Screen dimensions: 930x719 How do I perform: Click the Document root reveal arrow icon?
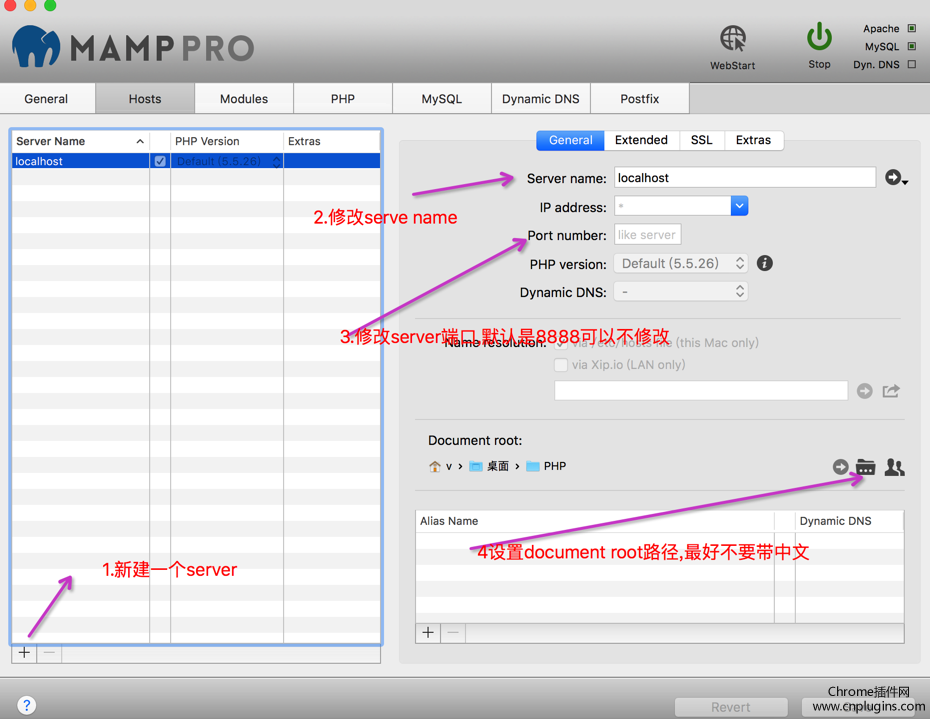click(840, 467)
